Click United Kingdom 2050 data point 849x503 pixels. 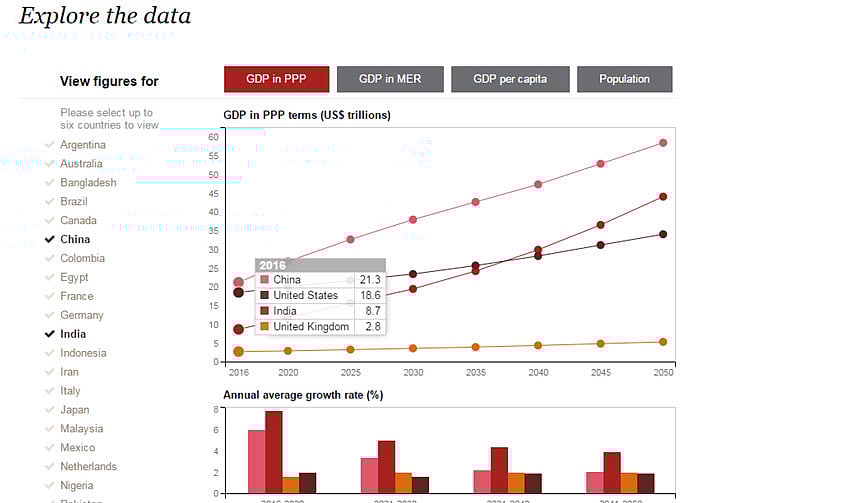[x=663, y=342]
